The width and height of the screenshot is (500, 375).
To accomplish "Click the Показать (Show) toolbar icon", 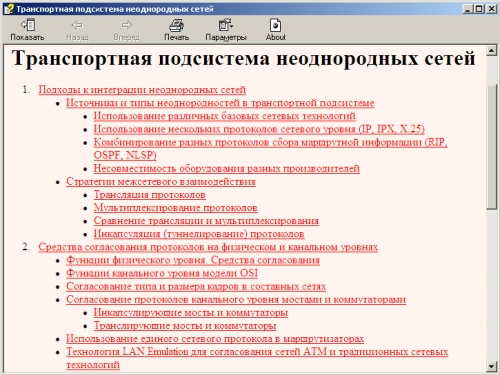I will pos(27,25).
